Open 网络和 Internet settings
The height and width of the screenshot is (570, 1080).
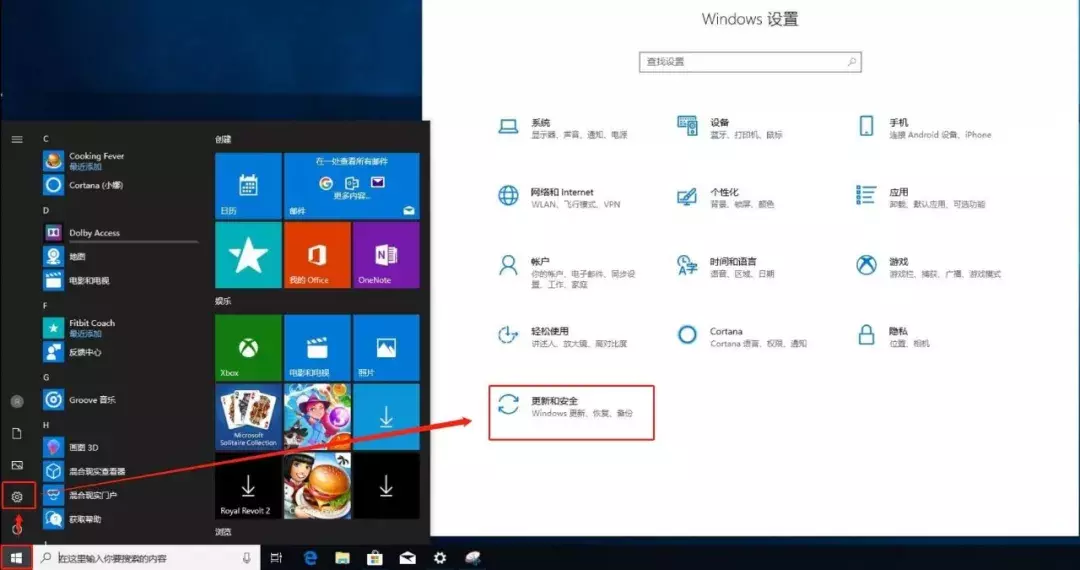point(559,198)
